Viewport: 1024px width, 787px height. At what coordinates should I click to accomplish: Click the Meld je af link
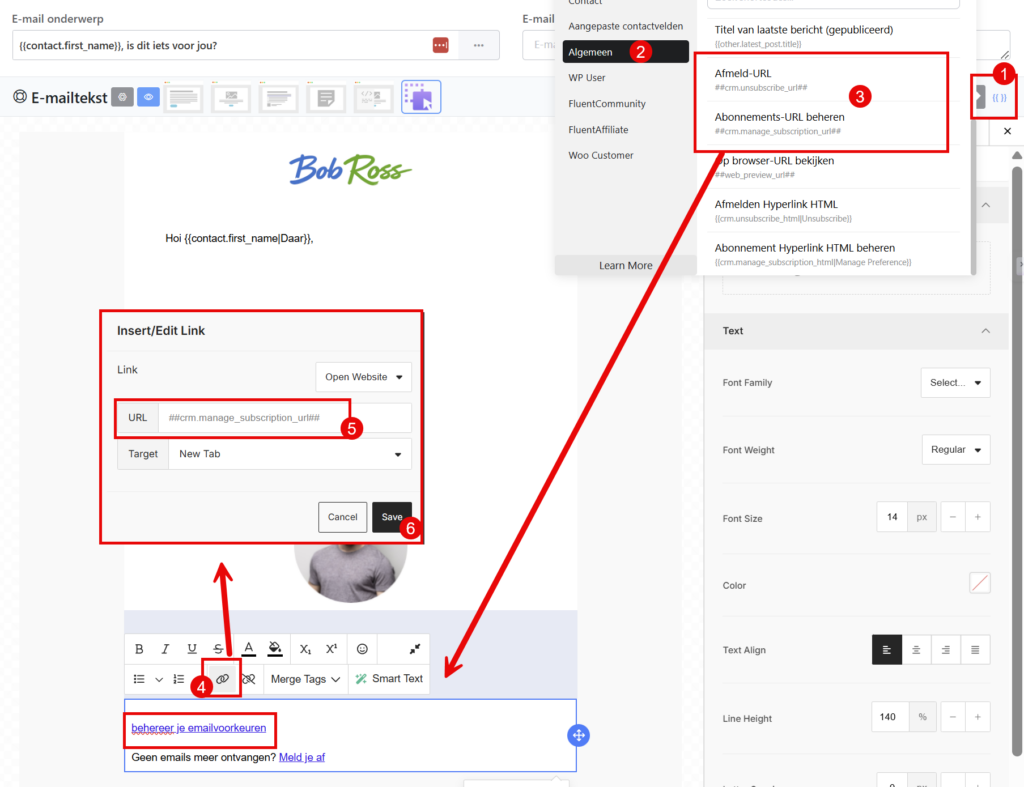tap(301, 757)
